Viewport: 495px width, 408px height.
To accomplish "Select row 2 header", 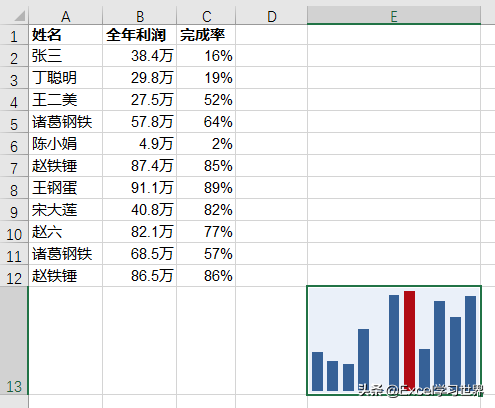I will coord(14,56).
